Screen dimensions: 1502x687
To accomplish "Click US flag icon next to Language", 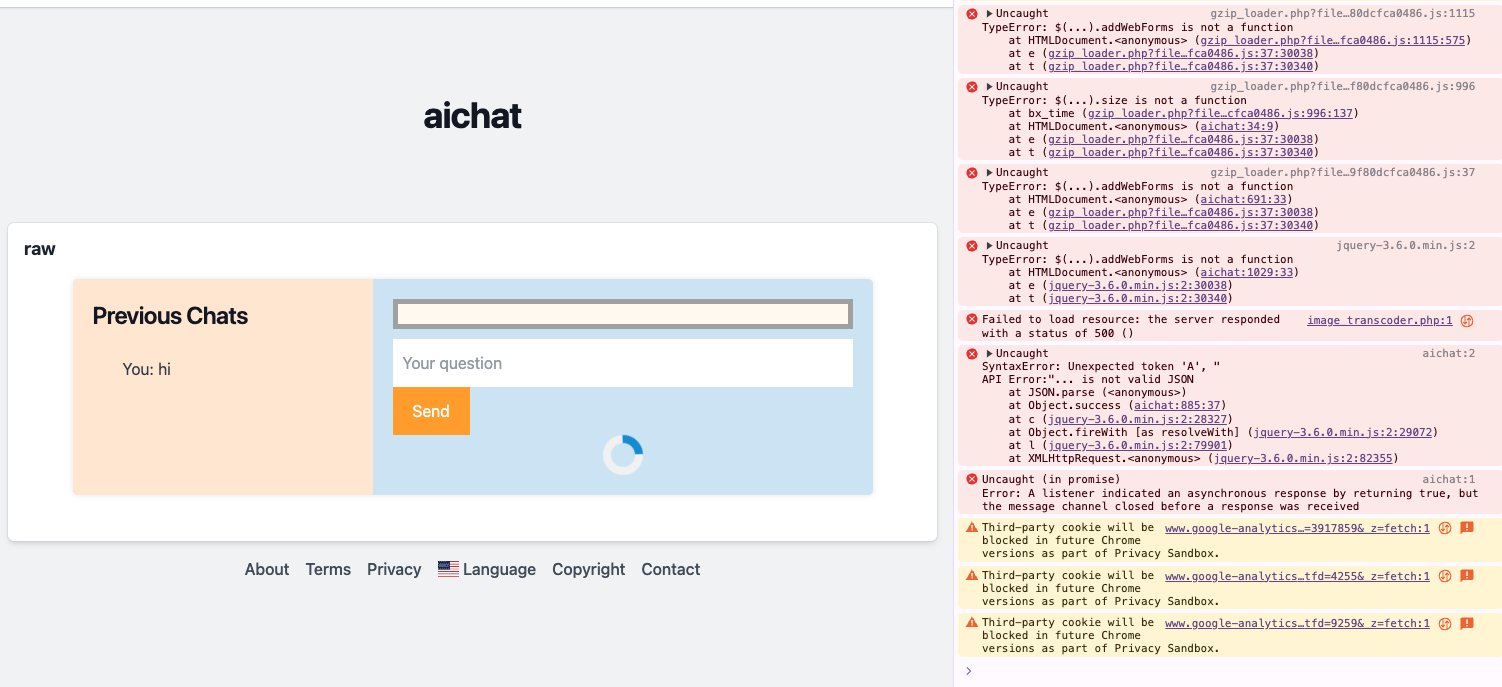I will pos(448,569).
